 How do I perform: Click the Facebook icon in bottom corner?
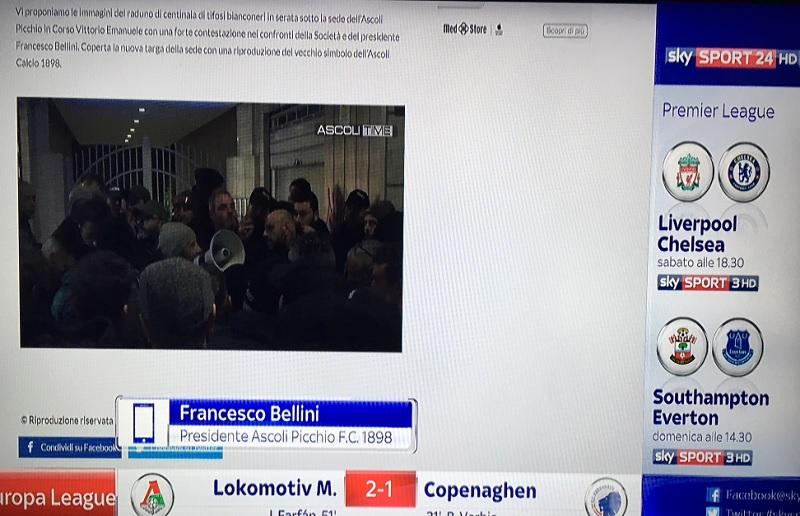713,495
